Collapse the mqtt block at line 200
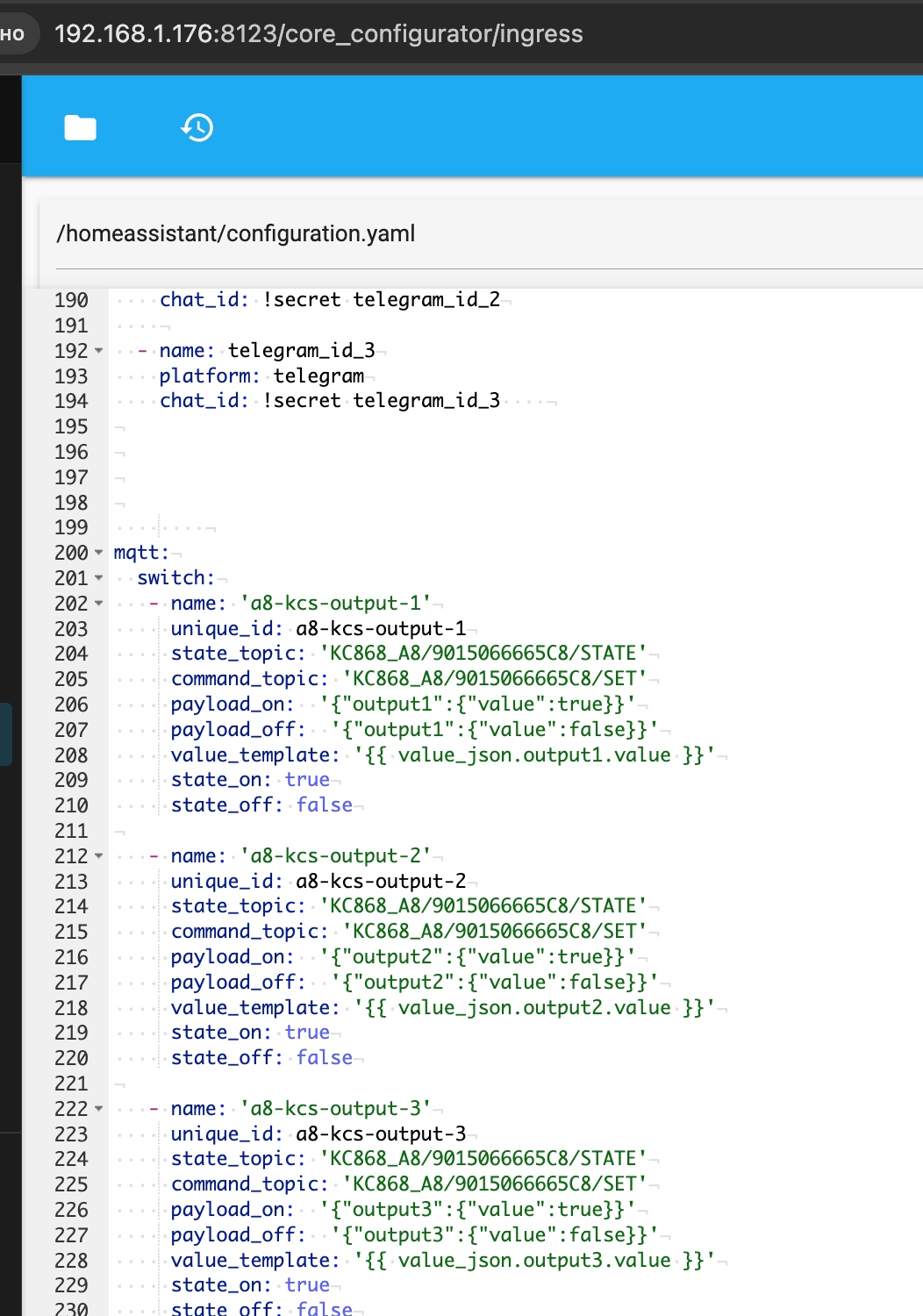The image size is (923, 1316). click(99, 554)
